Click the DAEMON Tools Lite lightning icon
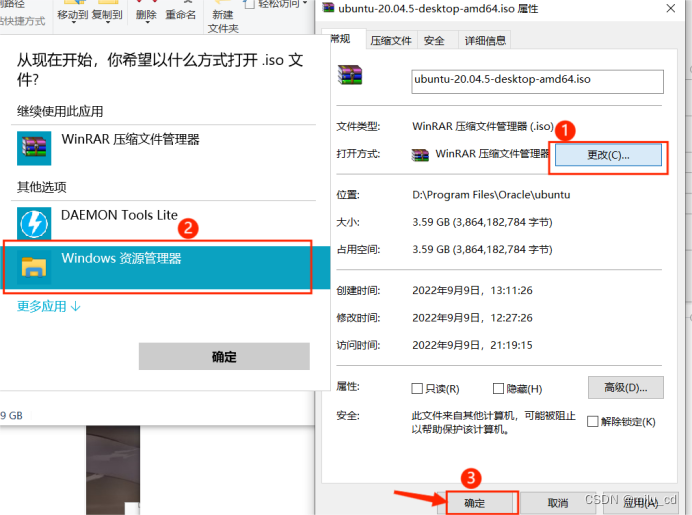This screenshot has width=692, height=515. click(34, 223)
